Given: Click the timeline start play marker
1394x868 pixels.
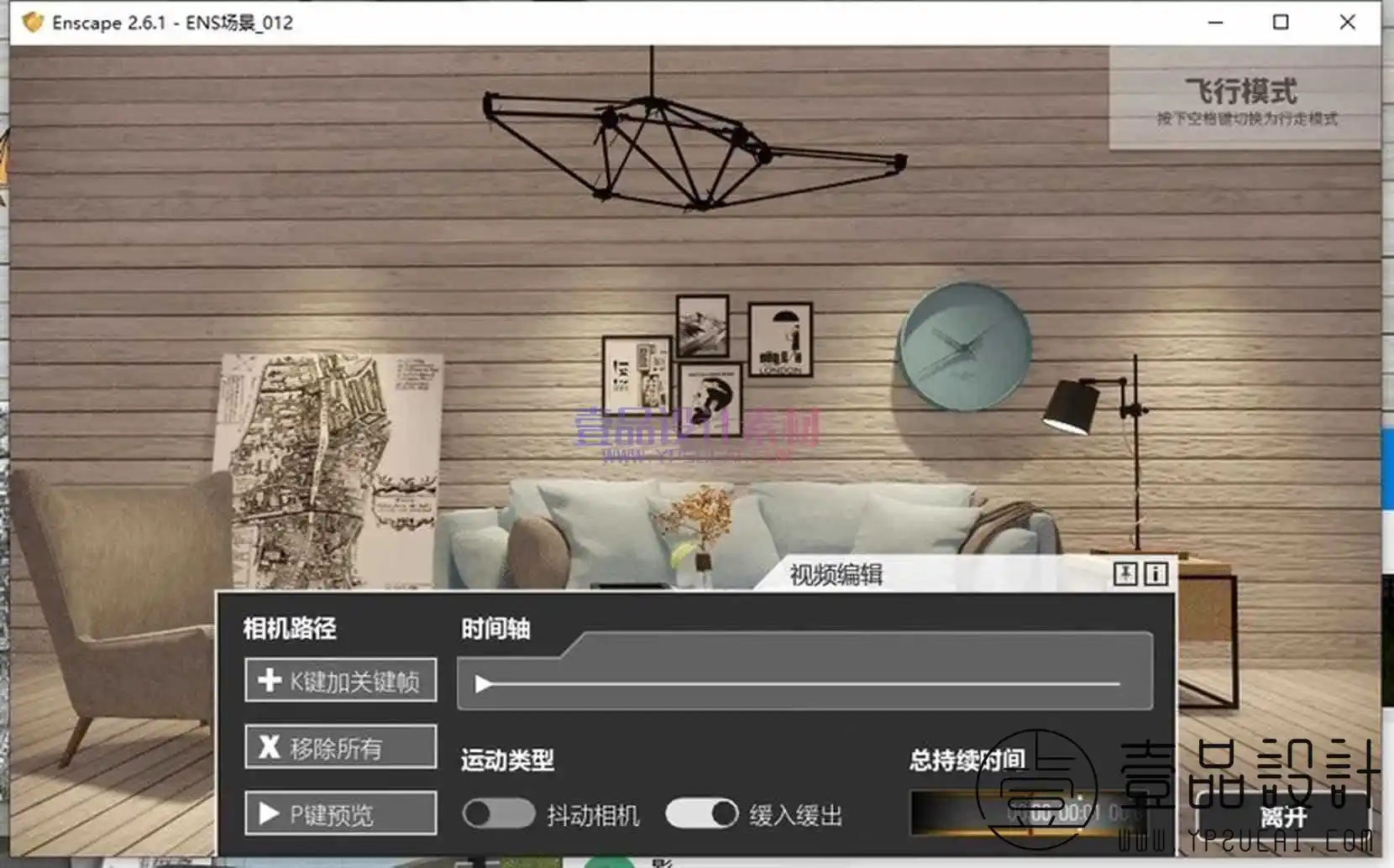Looking at the screenshot, I should 483,684.
